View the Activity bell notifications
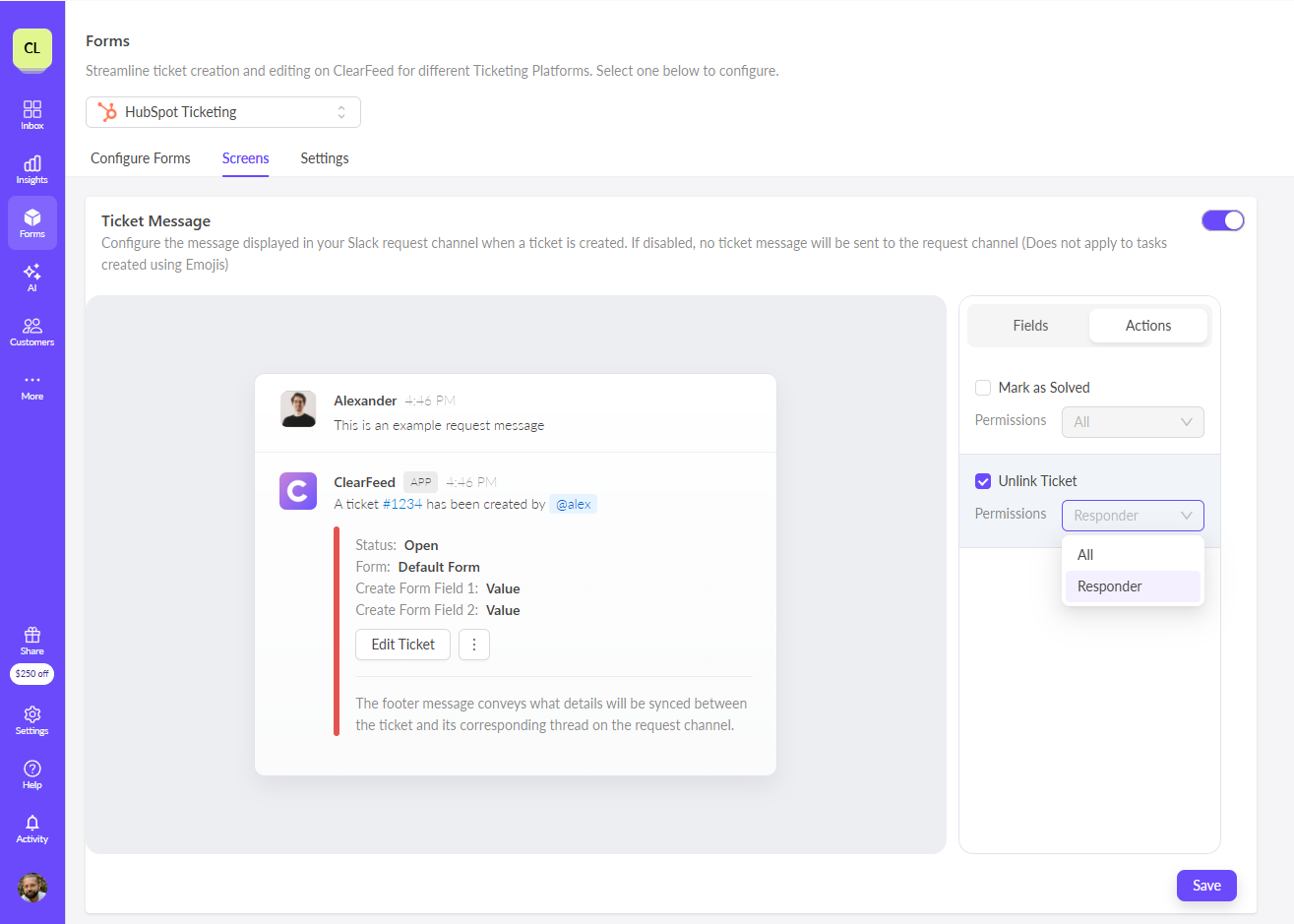The width and height of the screenshot is (1294, 924). (32, 828)
